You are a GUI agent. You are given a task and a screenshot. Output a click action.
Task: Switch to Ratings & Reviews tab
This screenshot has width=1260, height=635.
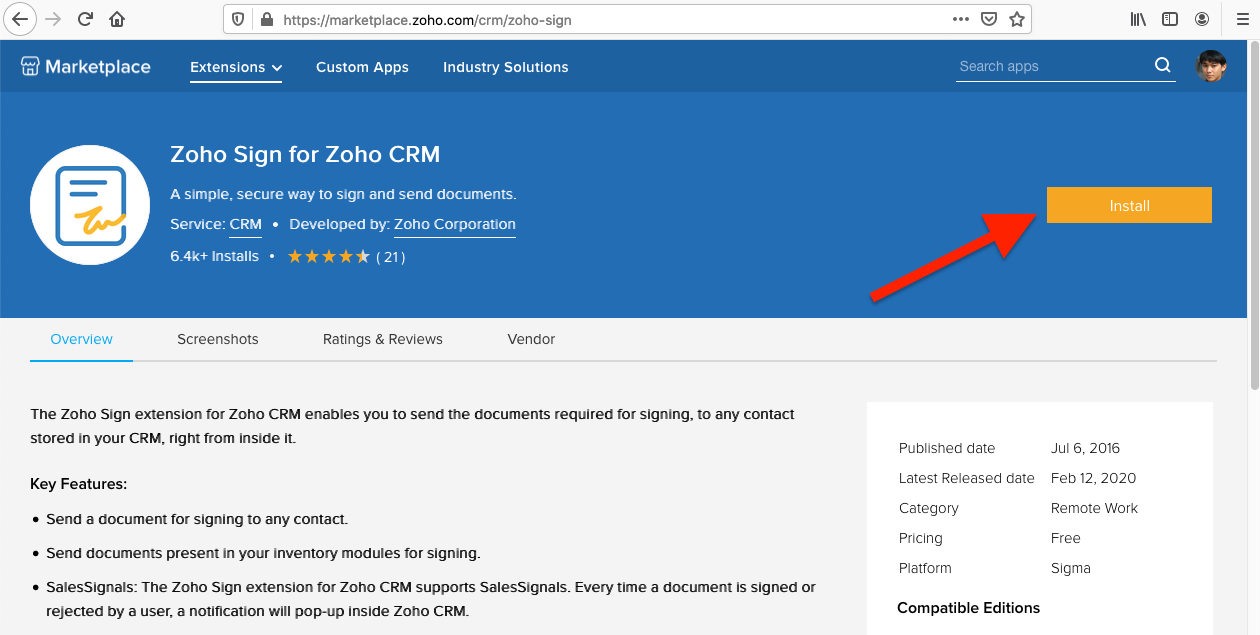[383, 339]
